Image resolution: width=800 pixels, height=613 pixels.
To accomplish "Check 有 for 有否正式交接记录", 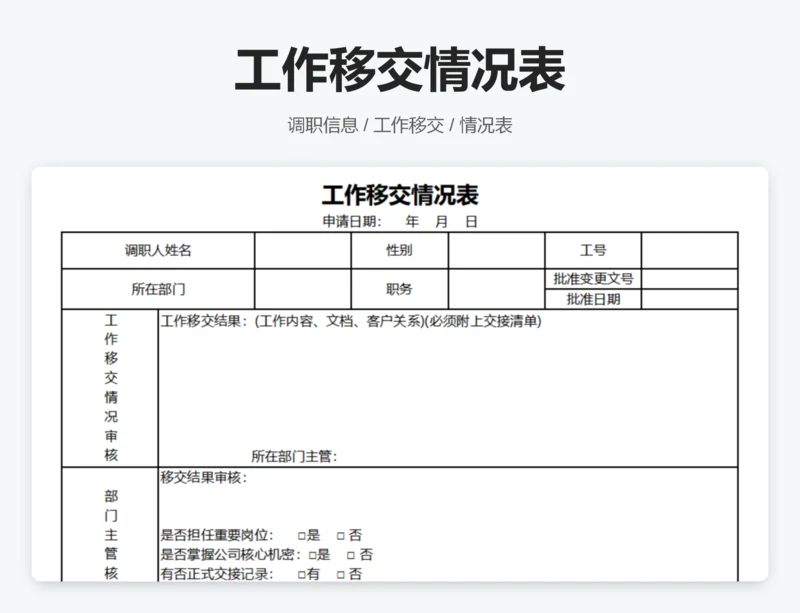I will point(301,575).
